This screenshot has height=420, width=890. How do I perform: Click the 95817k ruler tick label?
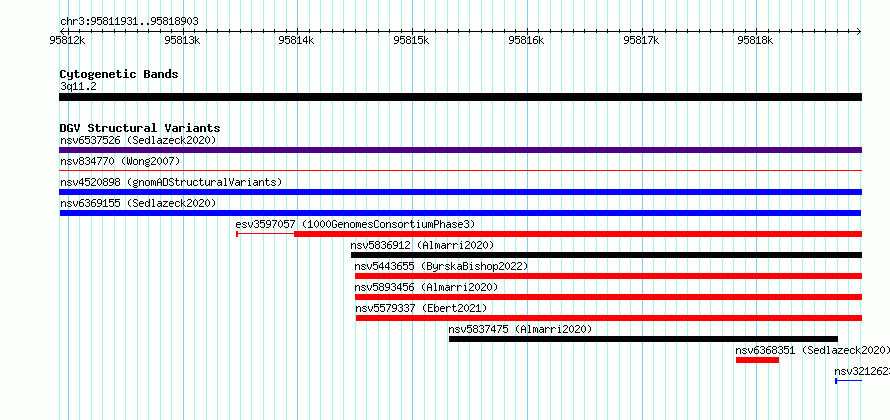(x=641, y=40)
